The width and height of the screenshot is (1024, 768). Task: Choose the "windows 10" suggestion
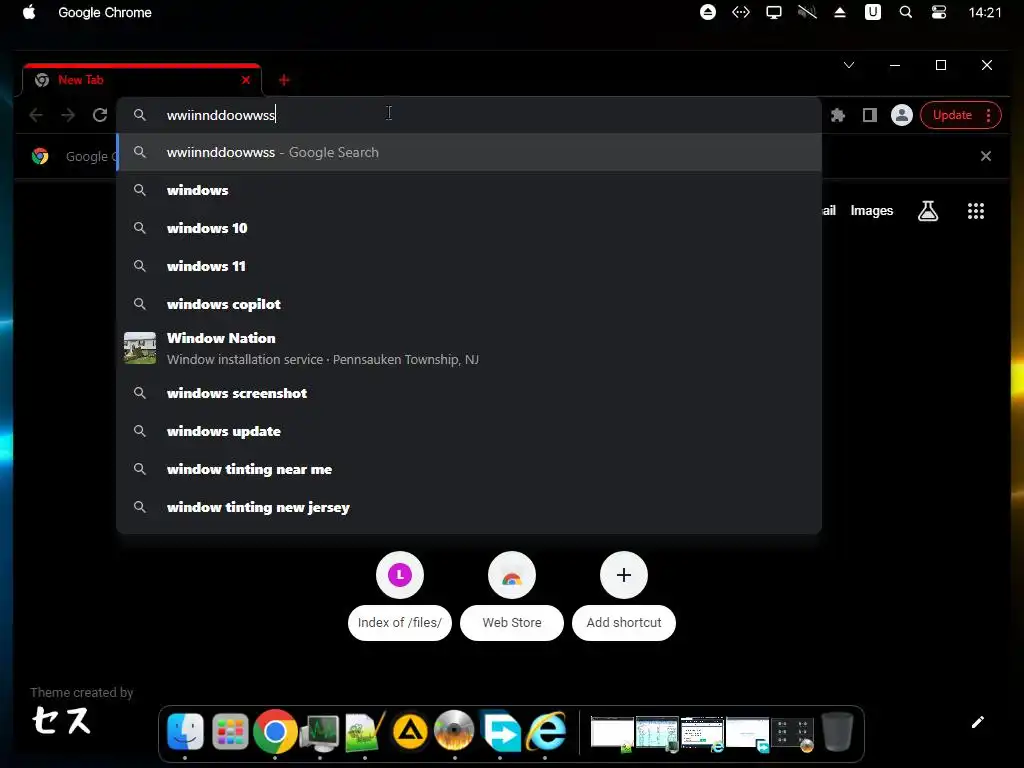[469, 228]
